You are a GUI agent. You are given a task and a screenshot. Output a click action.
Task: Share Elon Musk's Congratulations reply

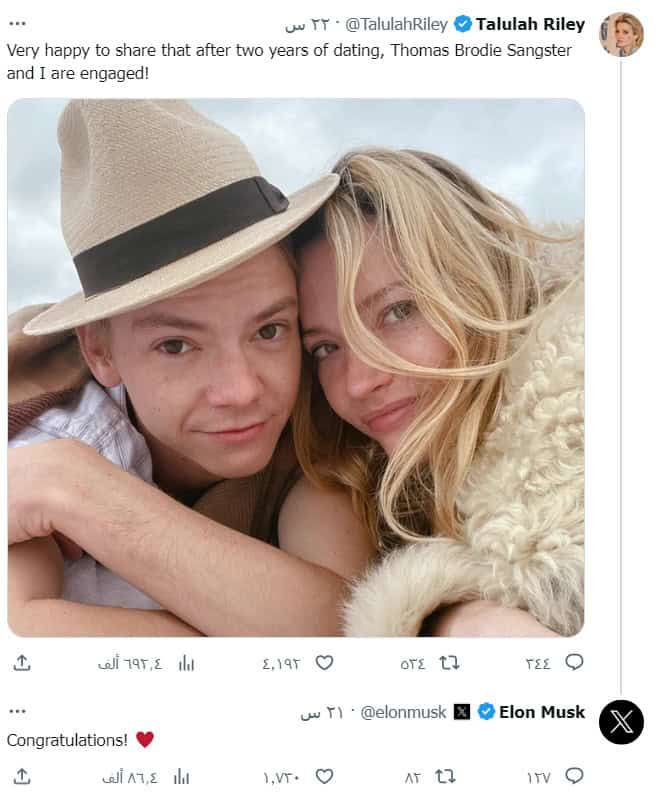[x=22, y=776]
